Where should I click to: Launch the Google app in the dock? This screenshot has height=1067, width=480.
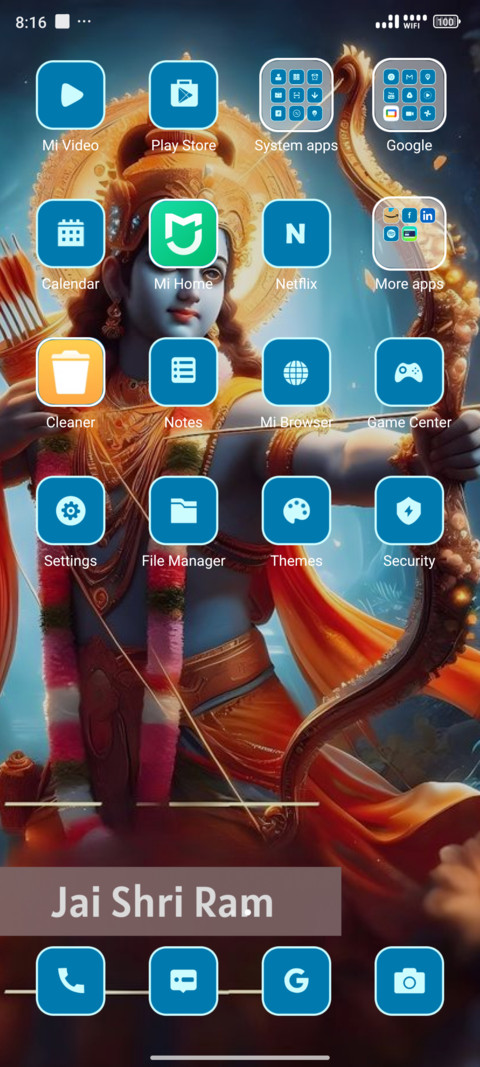pos(296,981)
